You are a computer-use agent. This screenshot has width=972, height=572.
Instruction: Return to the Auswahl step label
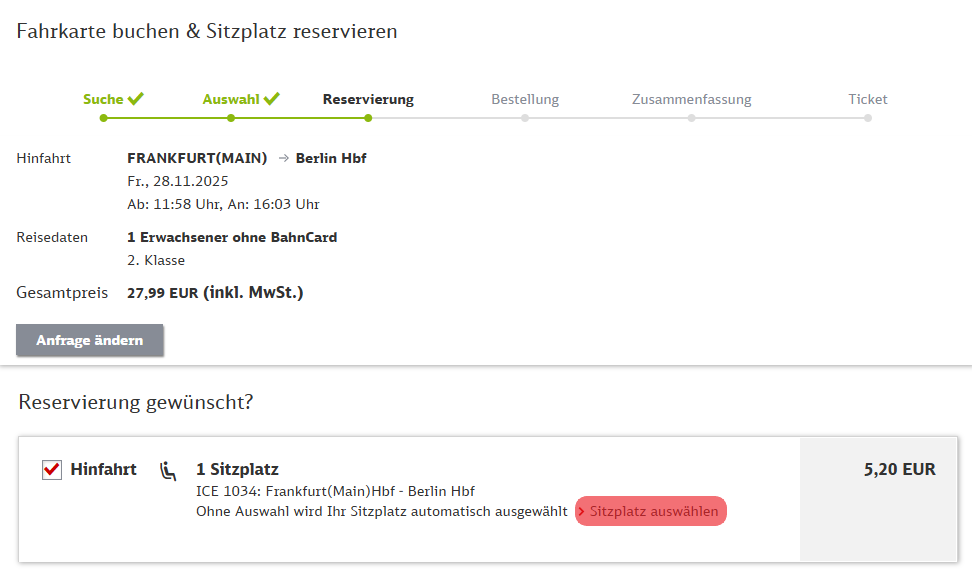coord(231,99)
